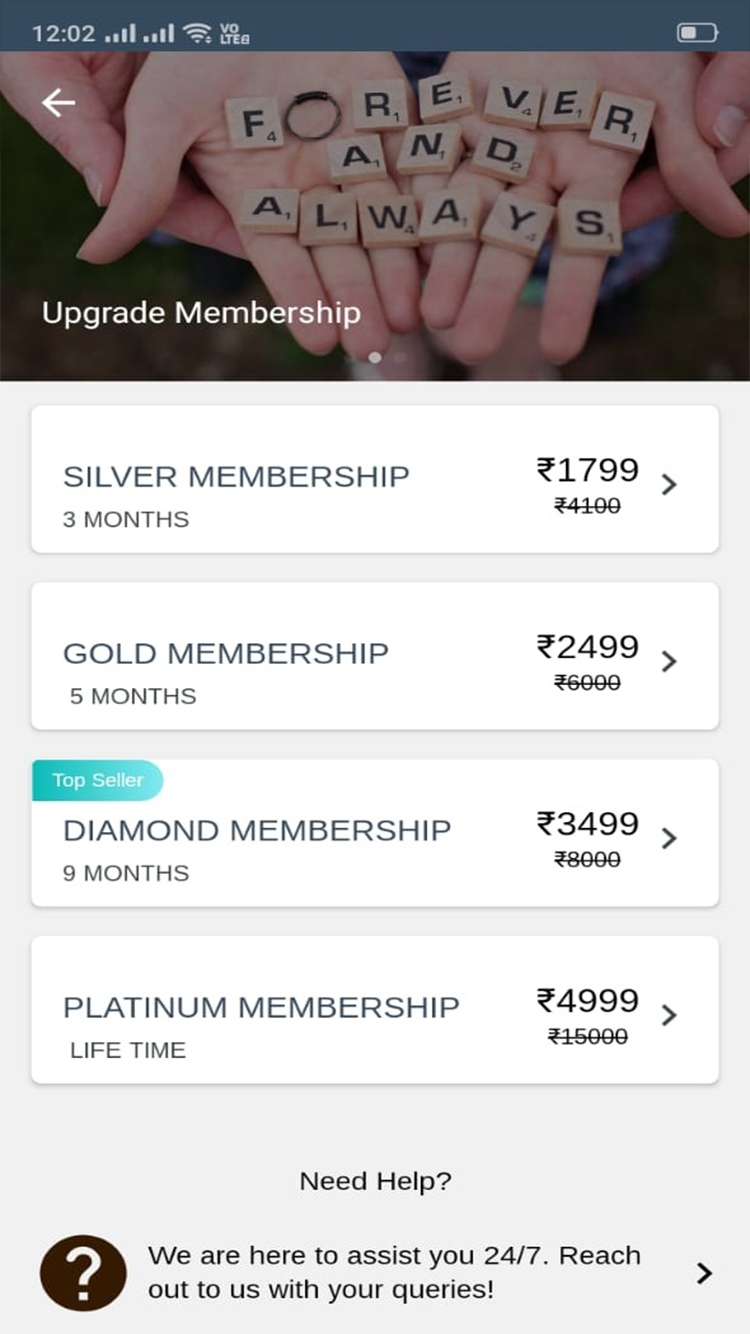Select the SILVER MEMBERSHIP title
The width and height of the screenshot is (750, 1334).
(236, 477)
